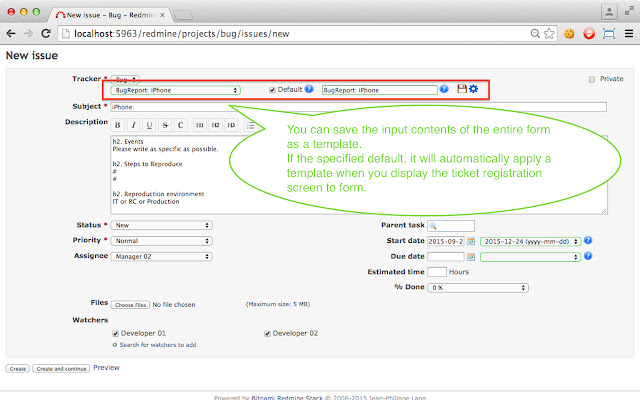The width and height of the screenshot is (640, 400).
Task: Open Due date calendar picker icon
Action: pyautogui.click(x=471, y=257)
